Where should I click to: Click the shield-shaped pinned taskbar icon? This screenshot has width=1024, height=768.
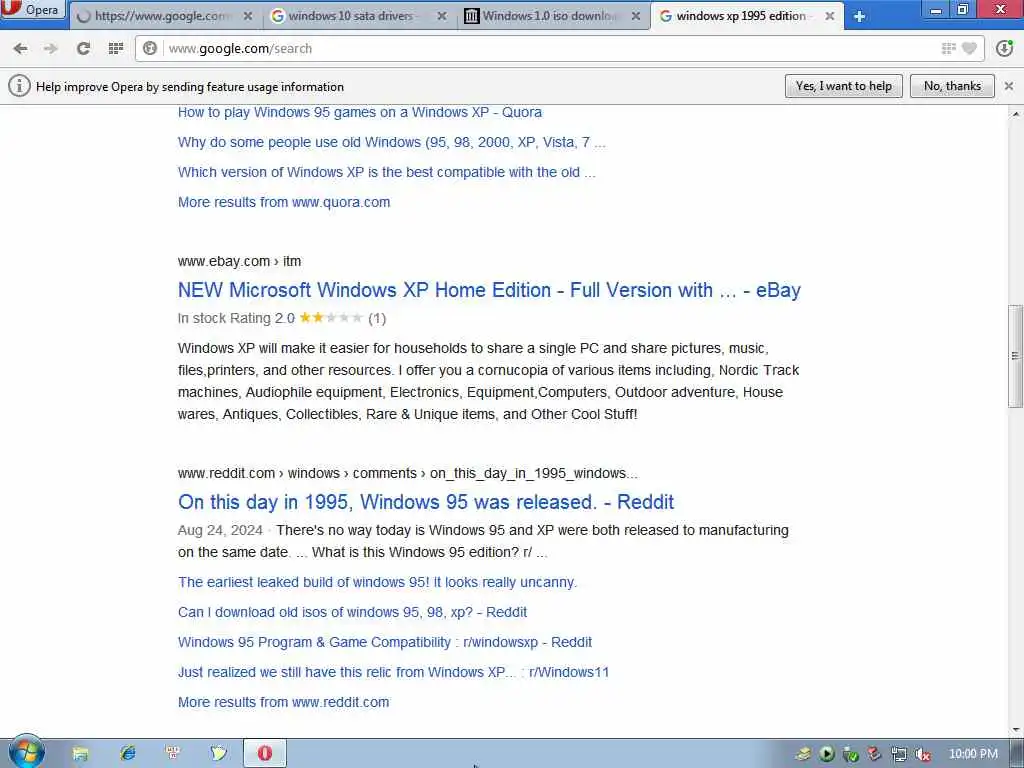[x=219, y=754]
